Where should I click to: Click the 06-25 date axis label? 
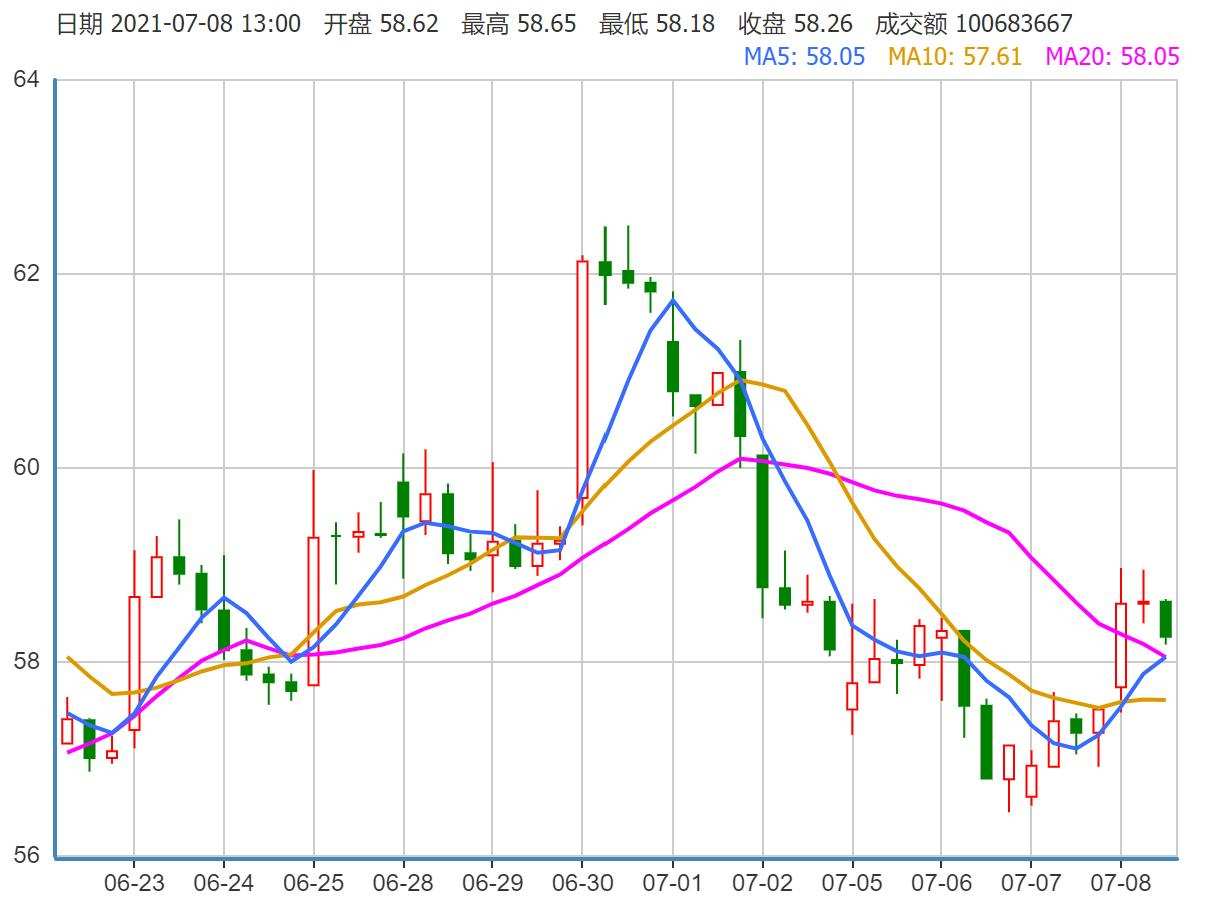point(313,885)
